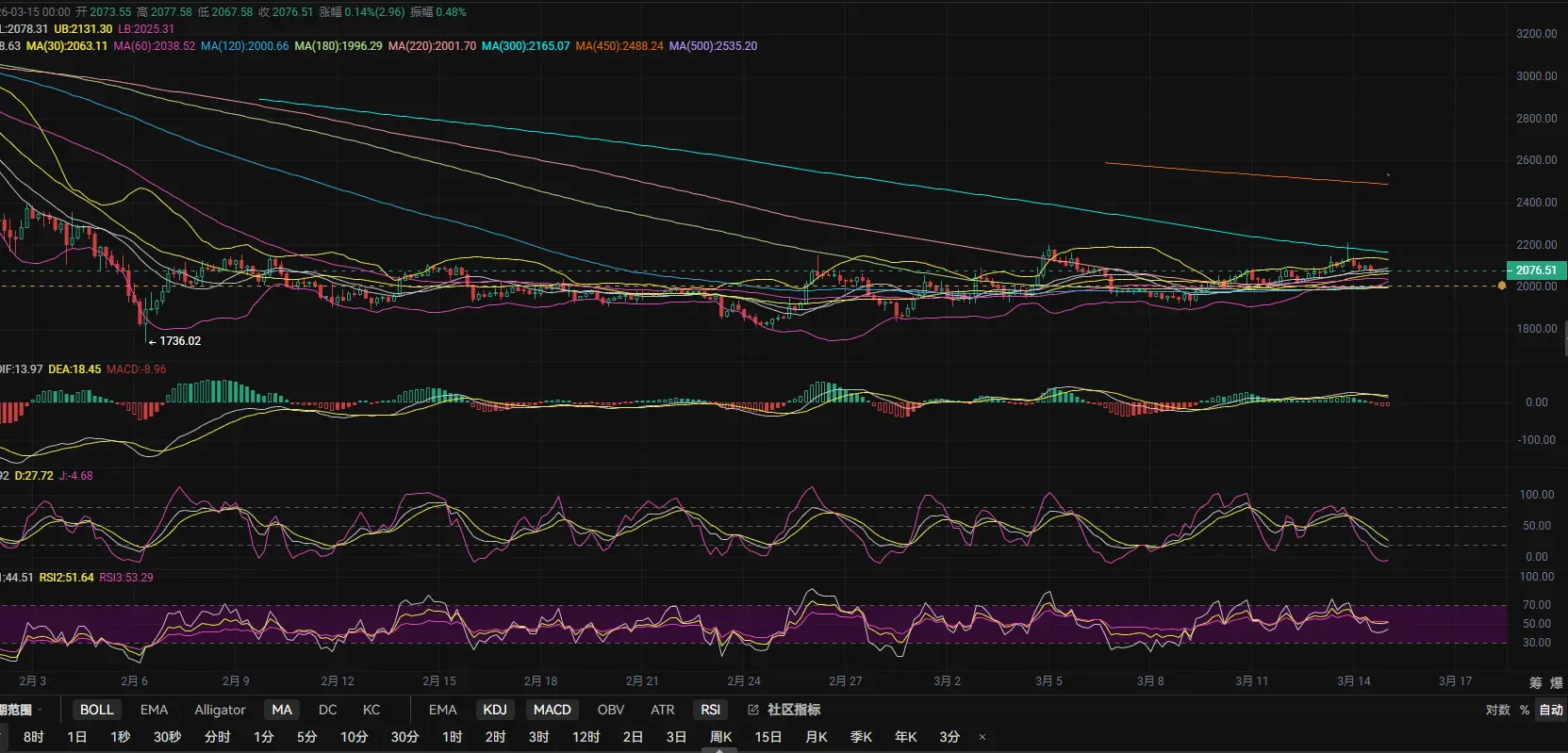Image resolution: width=1568 pixels, height=753 pixels.
Task: Add the Alligator indicator
Action: click(220, 710)
